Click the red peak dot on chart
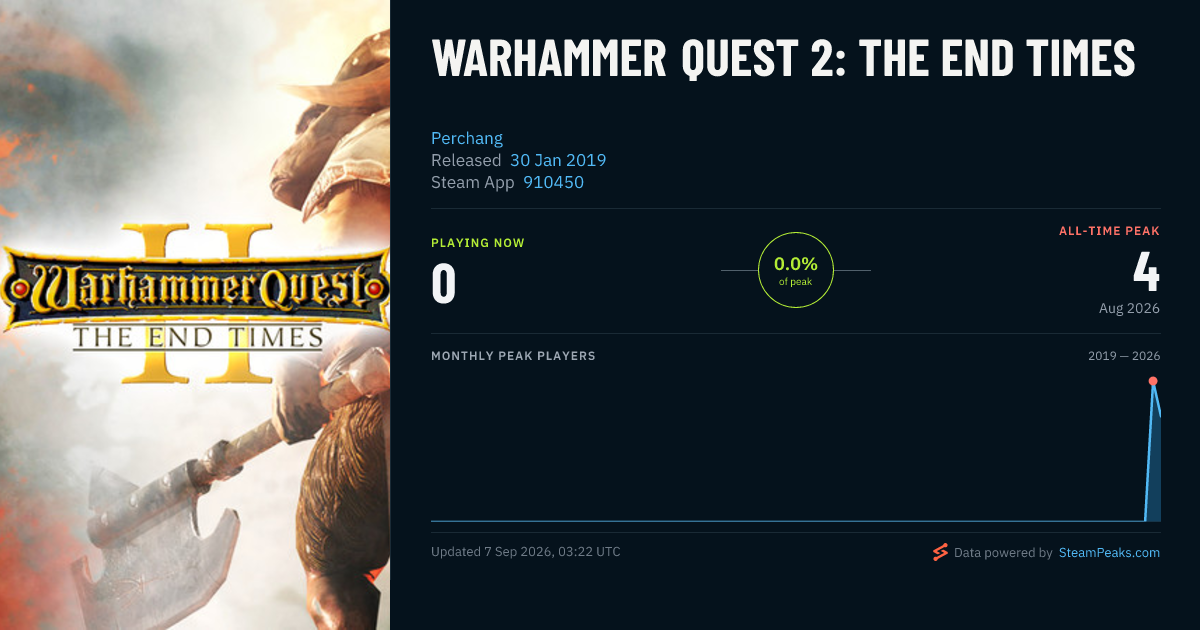Screen dimensions: 1200x630 click(x=1153, y=381)
